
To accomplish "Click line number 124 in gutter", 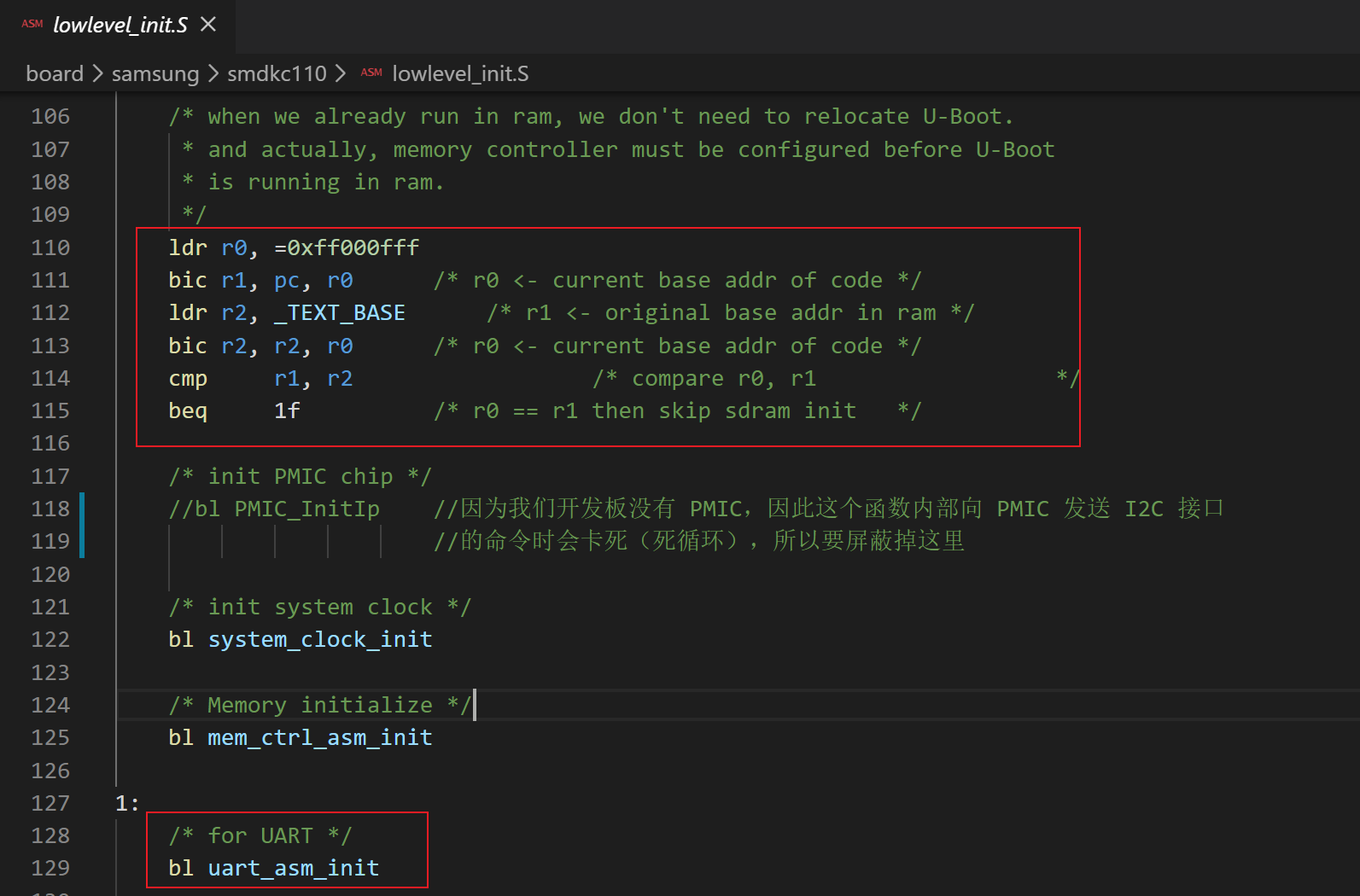I will (x=50, y=706).
